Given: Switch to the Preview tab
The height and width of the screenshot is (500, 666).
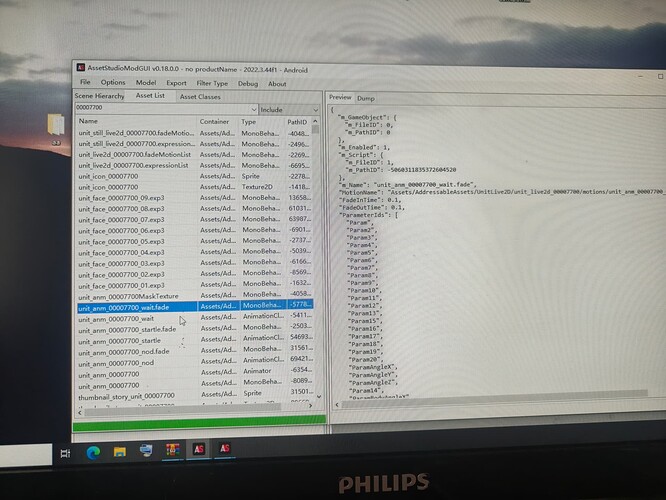Looking at the screenshot, I should point(340,98).
